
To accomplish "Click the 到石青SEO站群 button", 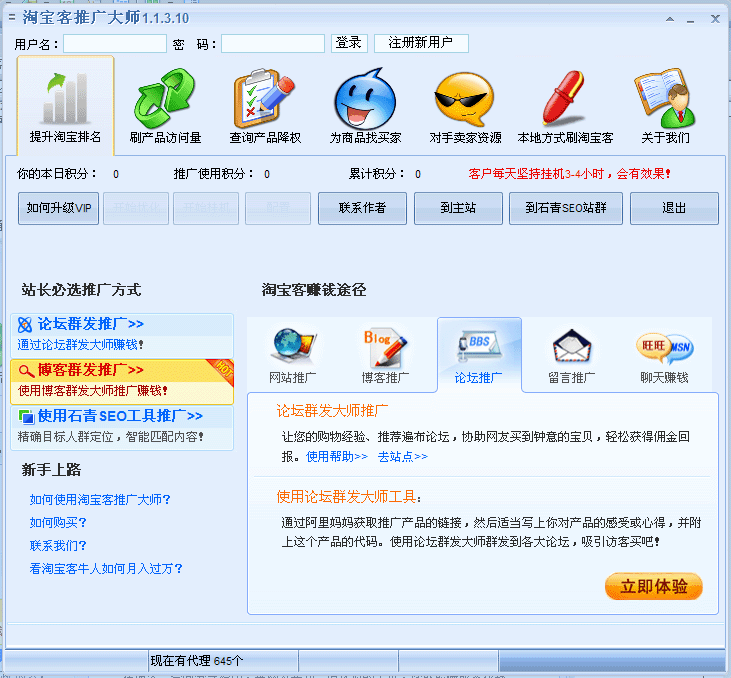I will [565, 208].
